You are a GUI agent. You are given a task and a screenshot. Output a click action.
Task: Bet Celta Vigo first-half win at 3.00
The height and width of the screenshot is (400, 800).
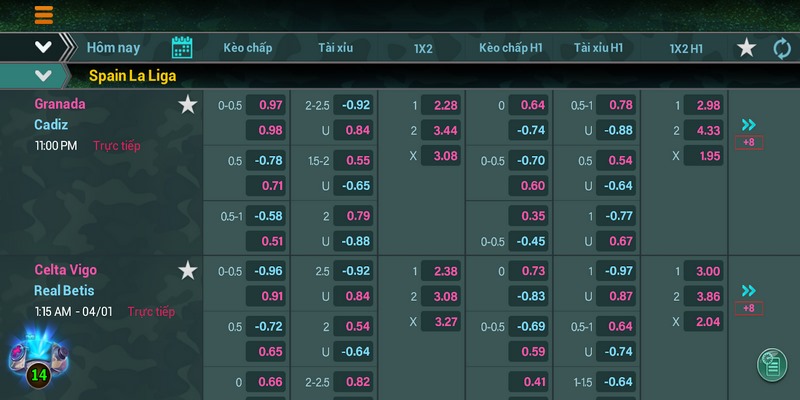[704, 271]
